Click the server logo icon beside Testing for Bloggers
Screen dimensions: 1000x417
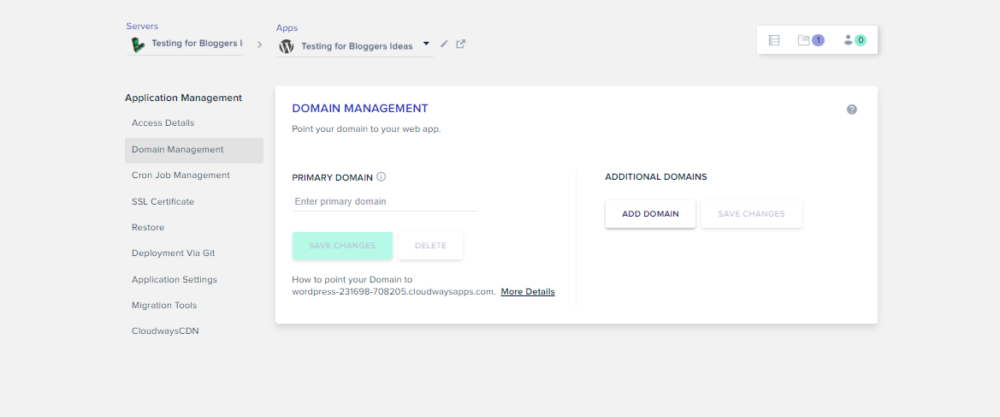138,45
